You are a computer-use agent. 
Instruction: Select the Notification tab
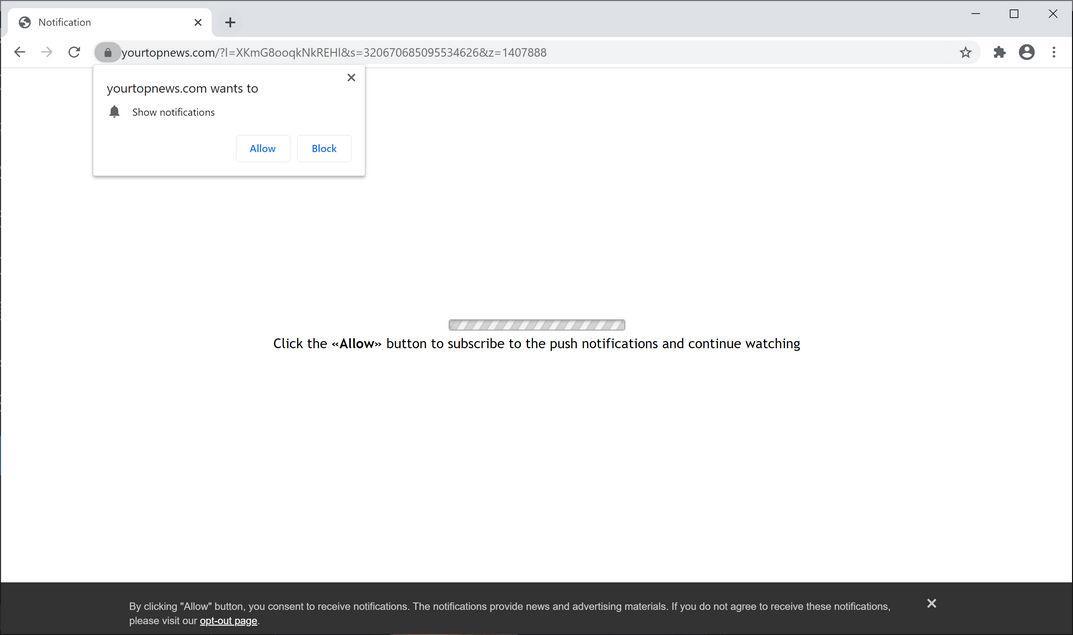click(109, 23)
